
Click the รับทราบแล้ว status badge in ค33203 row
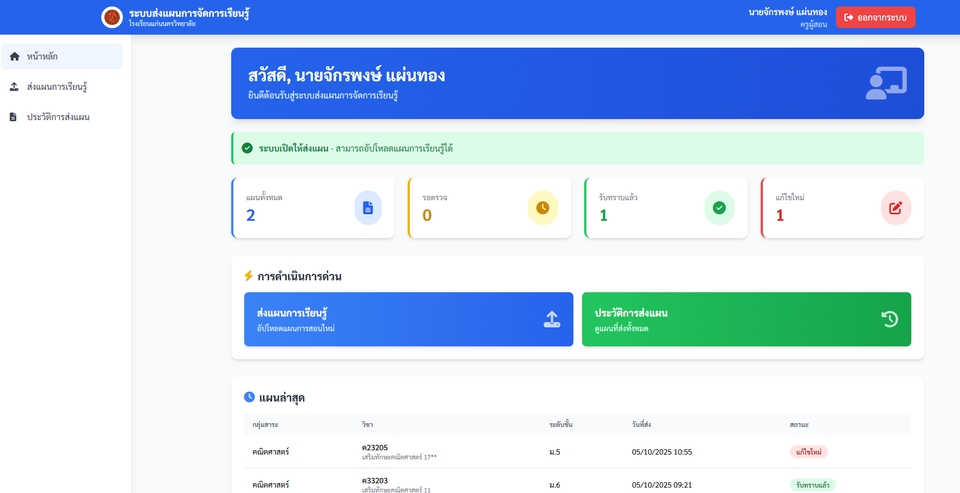tap(812, 484)
